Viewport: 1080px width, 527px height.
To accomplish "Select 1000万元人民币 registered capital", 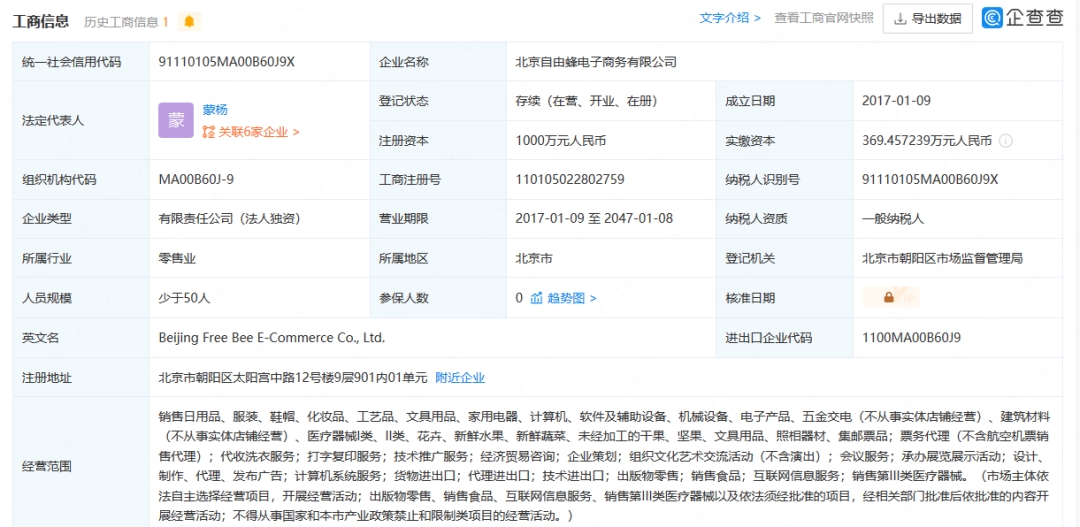I will tap(561, 141).
